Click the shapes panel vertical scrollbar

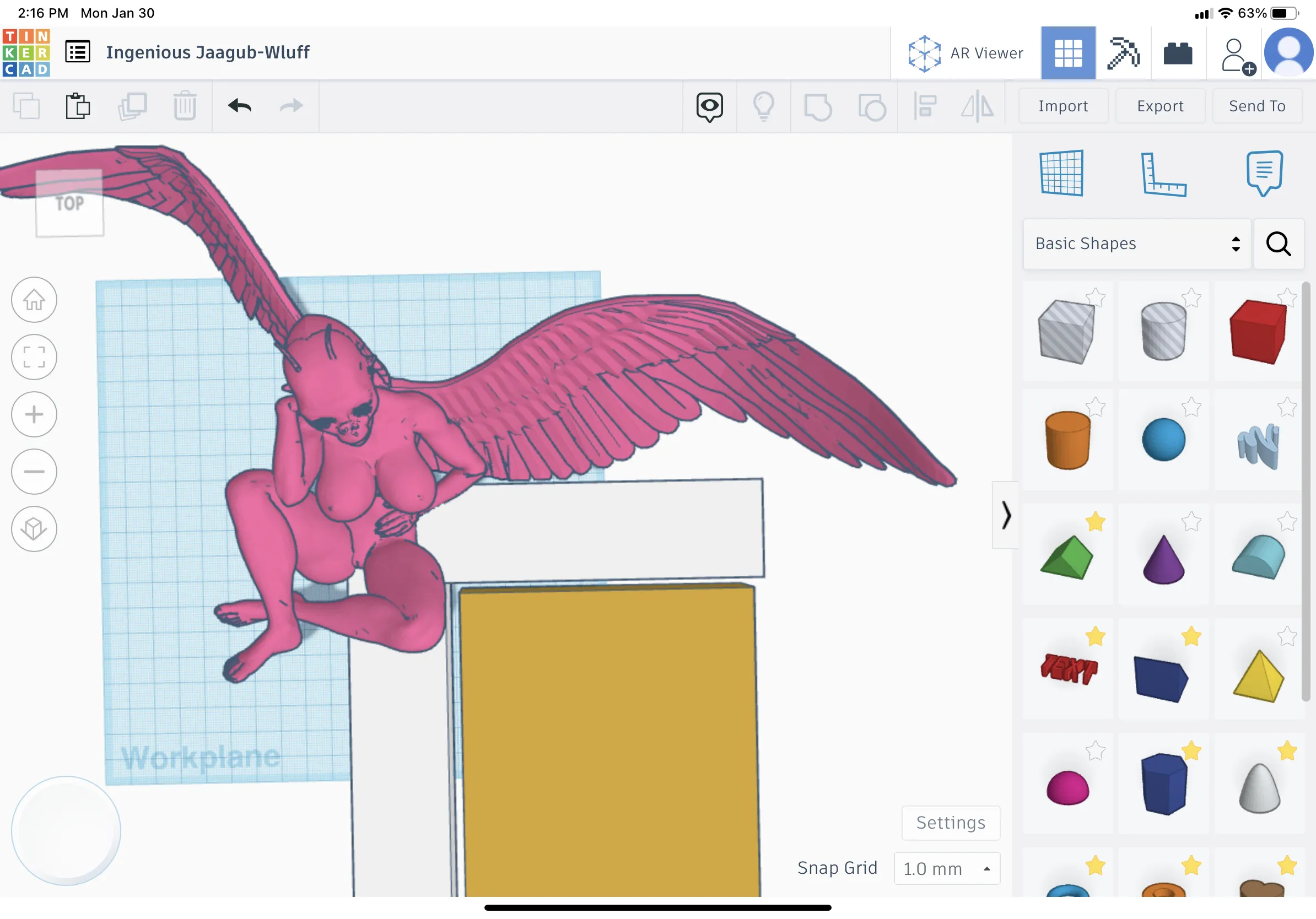click(x=1306, y=491)
